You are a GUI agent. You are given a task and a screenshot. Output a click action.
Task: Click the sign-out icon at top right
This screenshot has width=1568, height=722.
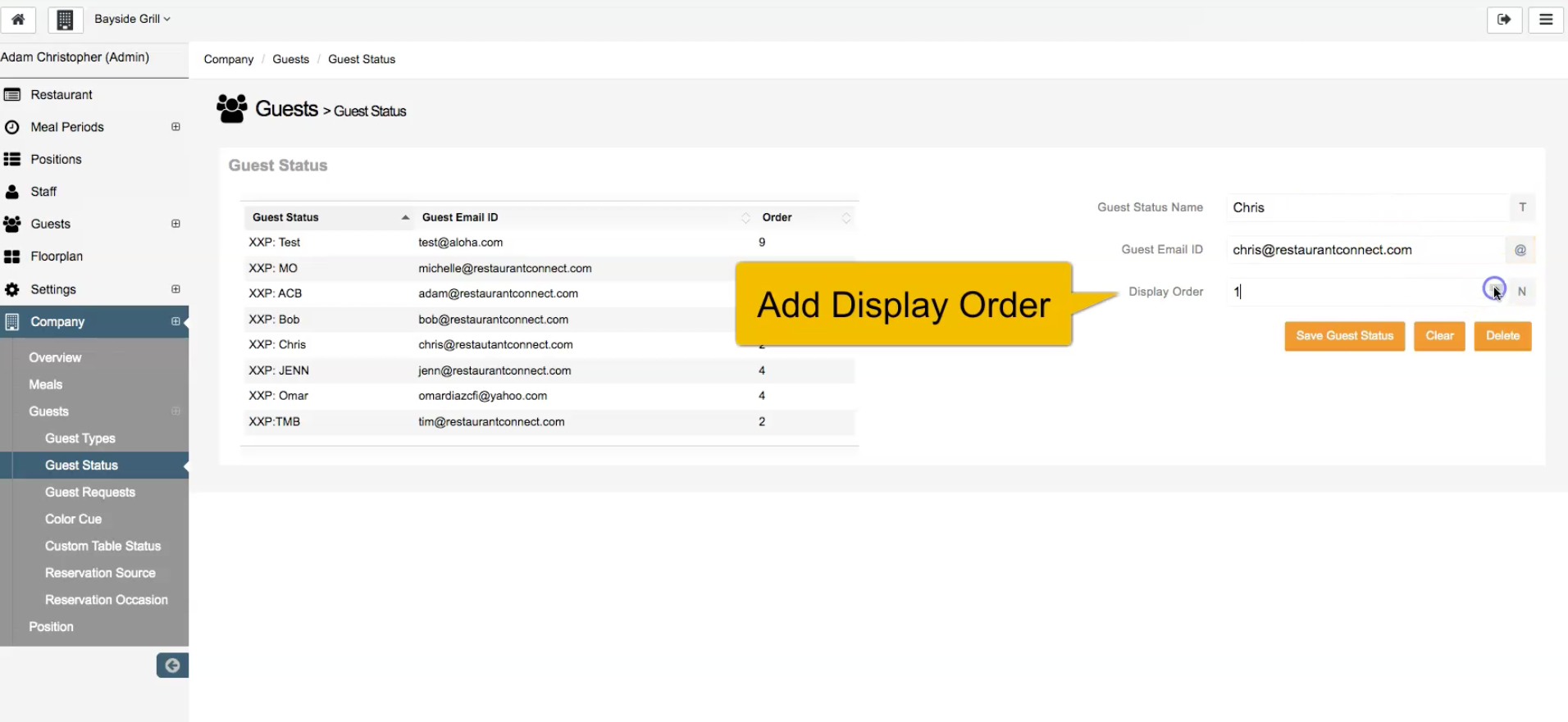(x=1504, y=20)
